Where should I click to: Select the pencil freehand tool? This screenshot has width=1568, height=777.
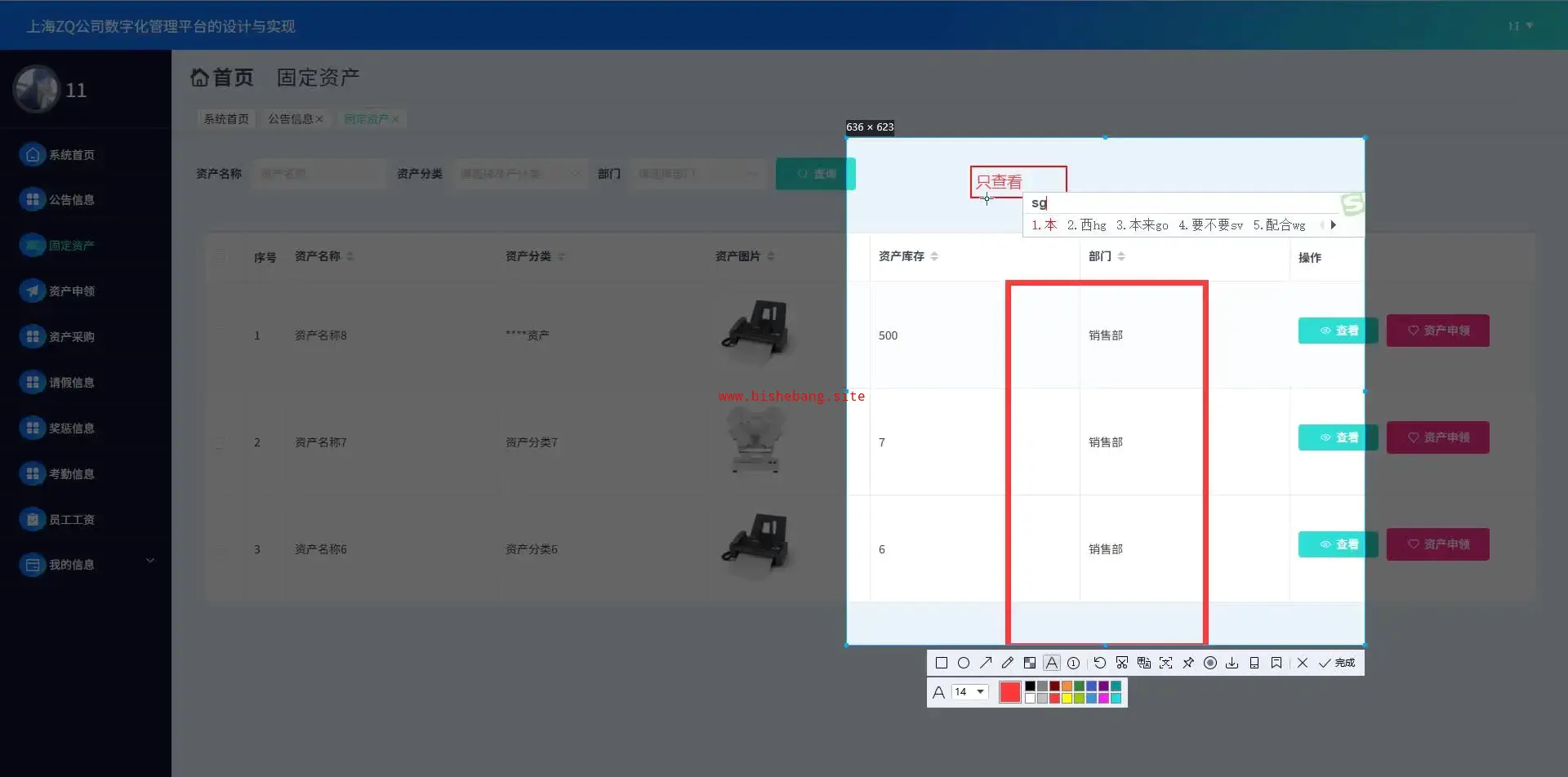point(1008,663)
